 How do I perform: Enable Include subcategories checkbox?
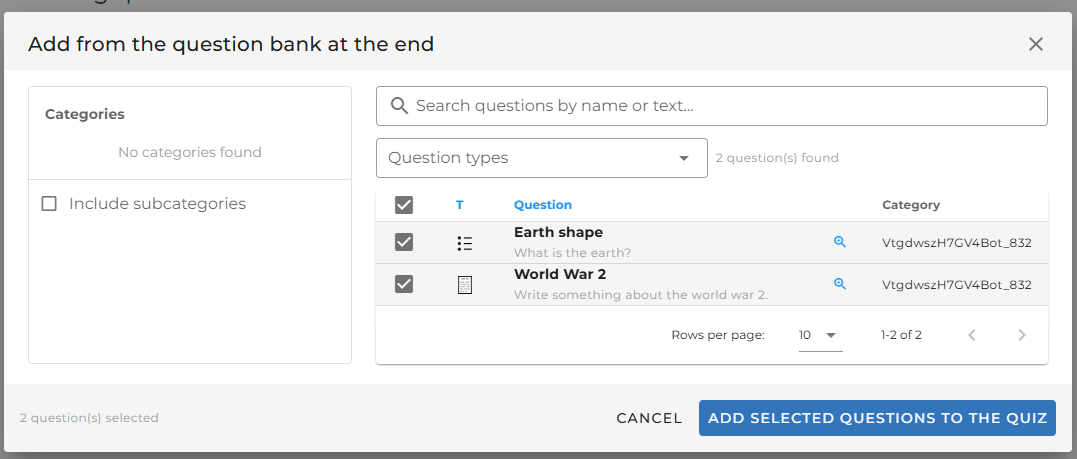49,204
